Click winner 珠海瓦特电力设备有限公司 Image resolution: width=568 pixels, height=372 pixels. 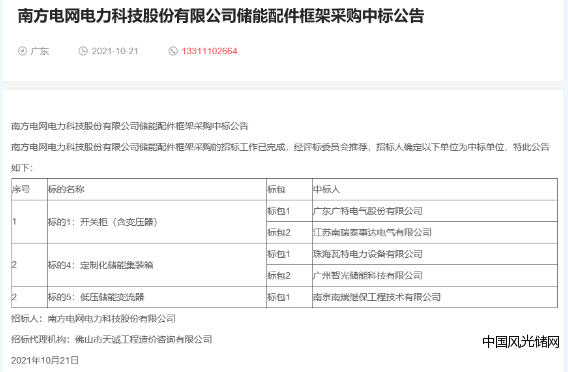pyautogui.click(x=368, y=254)
